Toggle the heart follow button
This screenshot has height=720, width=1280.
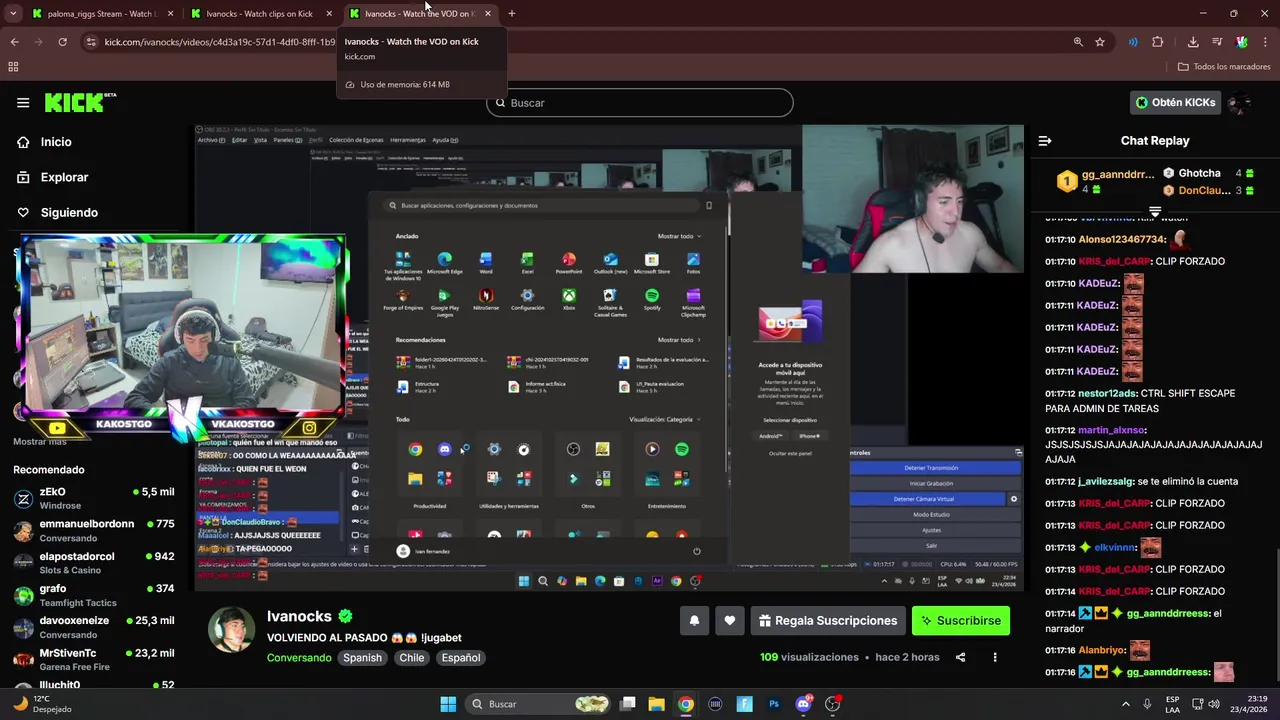pos(730,620)
